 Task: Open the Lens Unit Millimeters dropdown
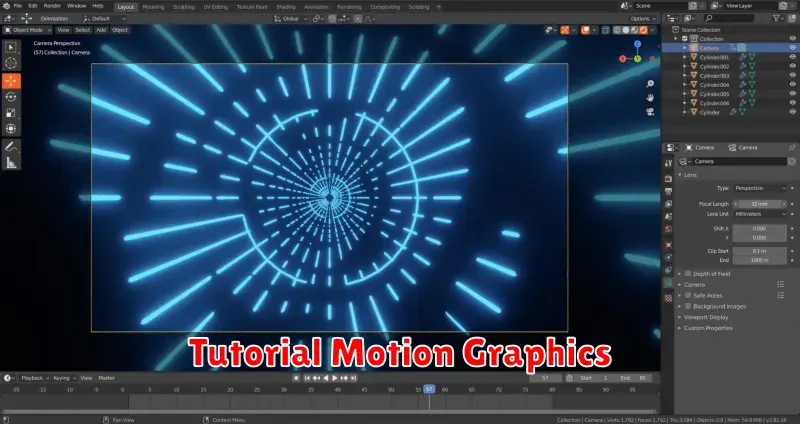pyautogui.click(x=760, y=214)
